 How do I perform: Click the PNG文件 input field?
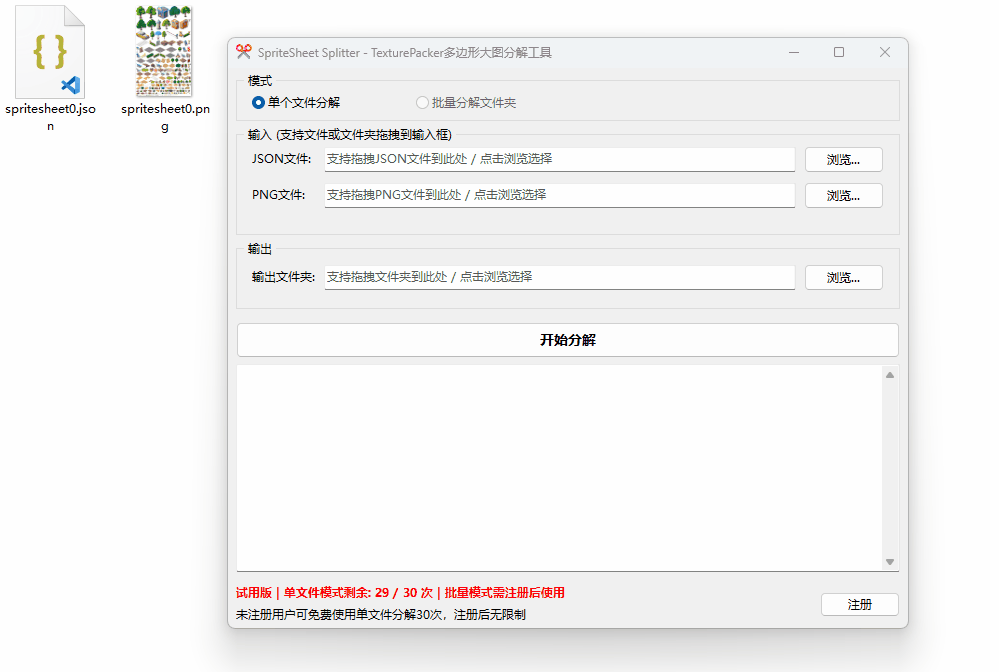click(558, 195)
